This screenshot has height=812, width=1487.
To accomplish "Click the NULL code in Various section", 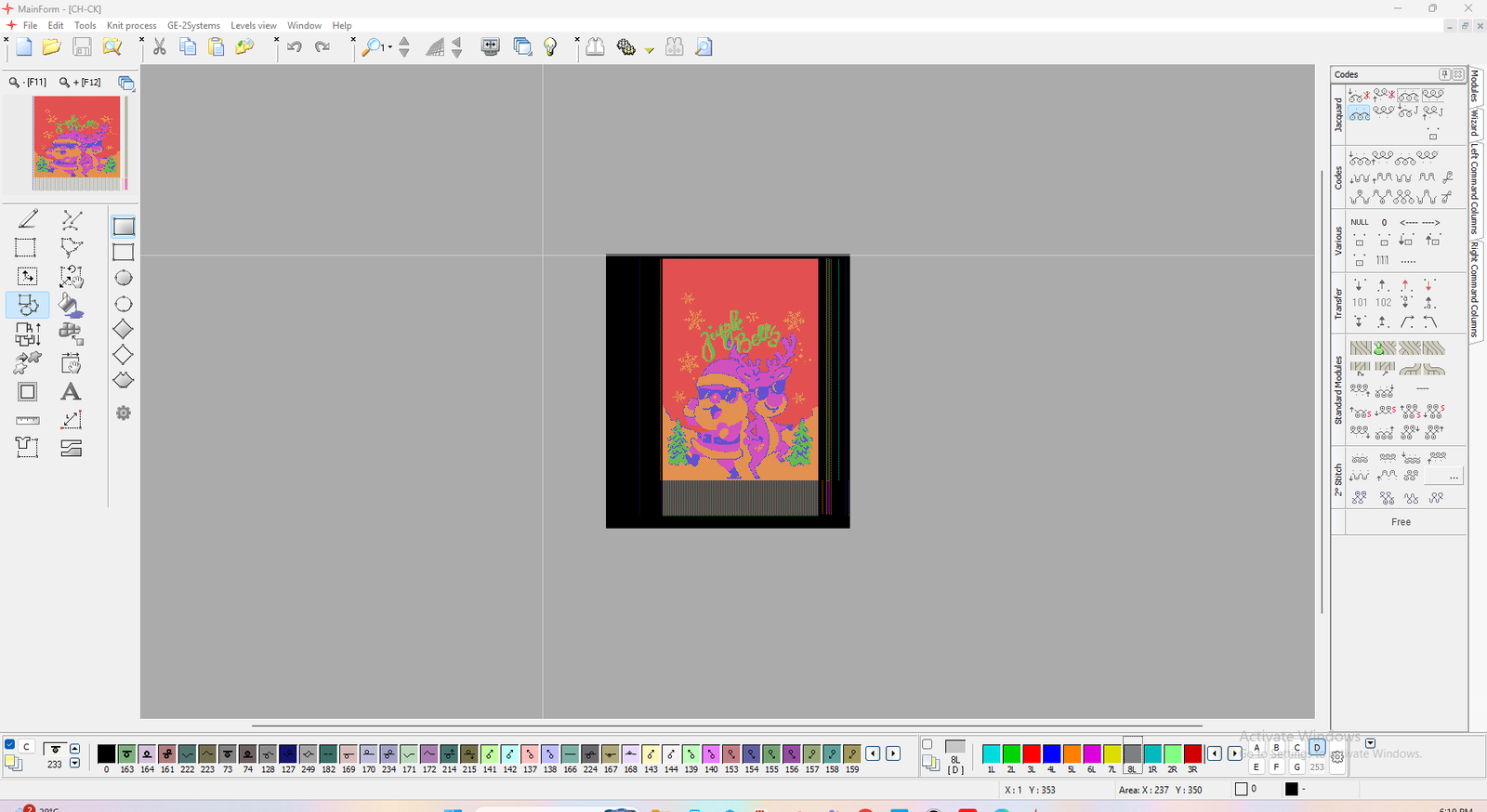I will pyautogui.click(x=1360, y=222).
